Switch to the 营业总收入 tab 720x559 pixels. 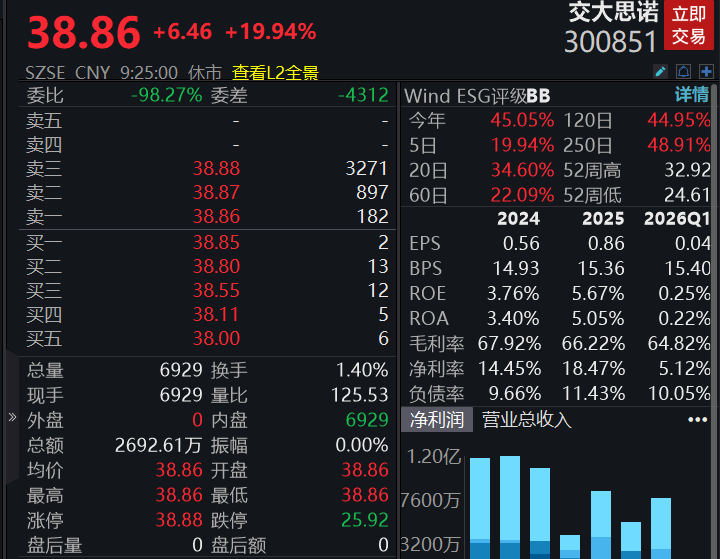coord(526,419)
